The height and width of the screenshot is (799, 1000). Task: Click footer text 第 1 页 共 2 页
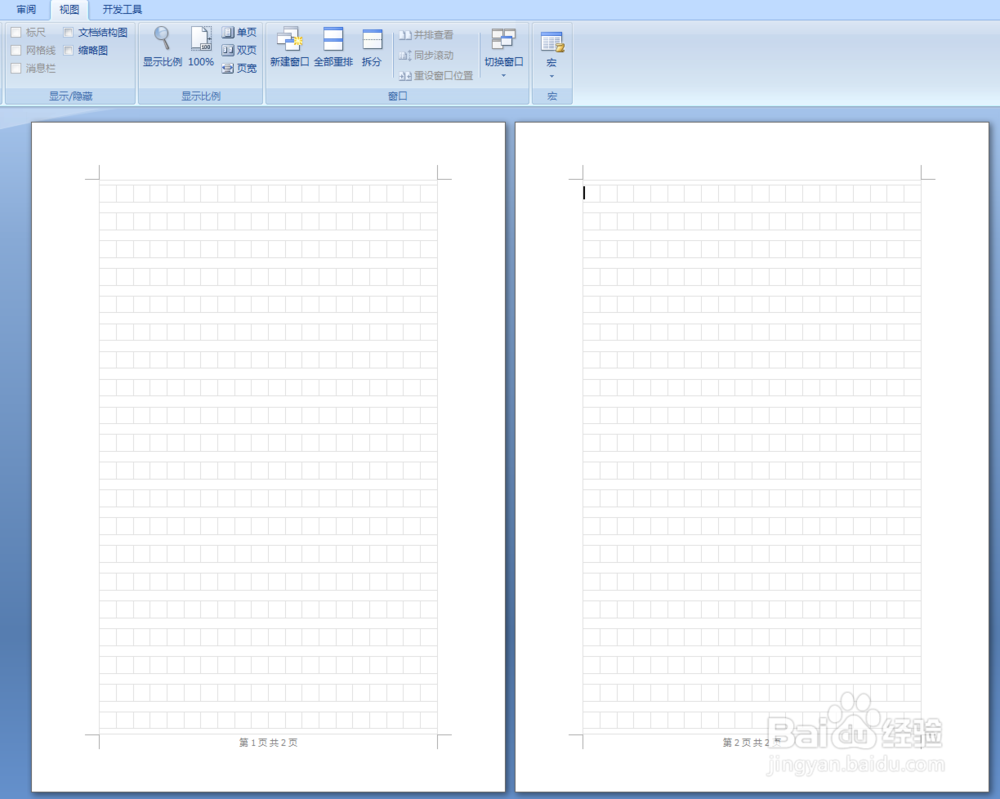(268, 742)
